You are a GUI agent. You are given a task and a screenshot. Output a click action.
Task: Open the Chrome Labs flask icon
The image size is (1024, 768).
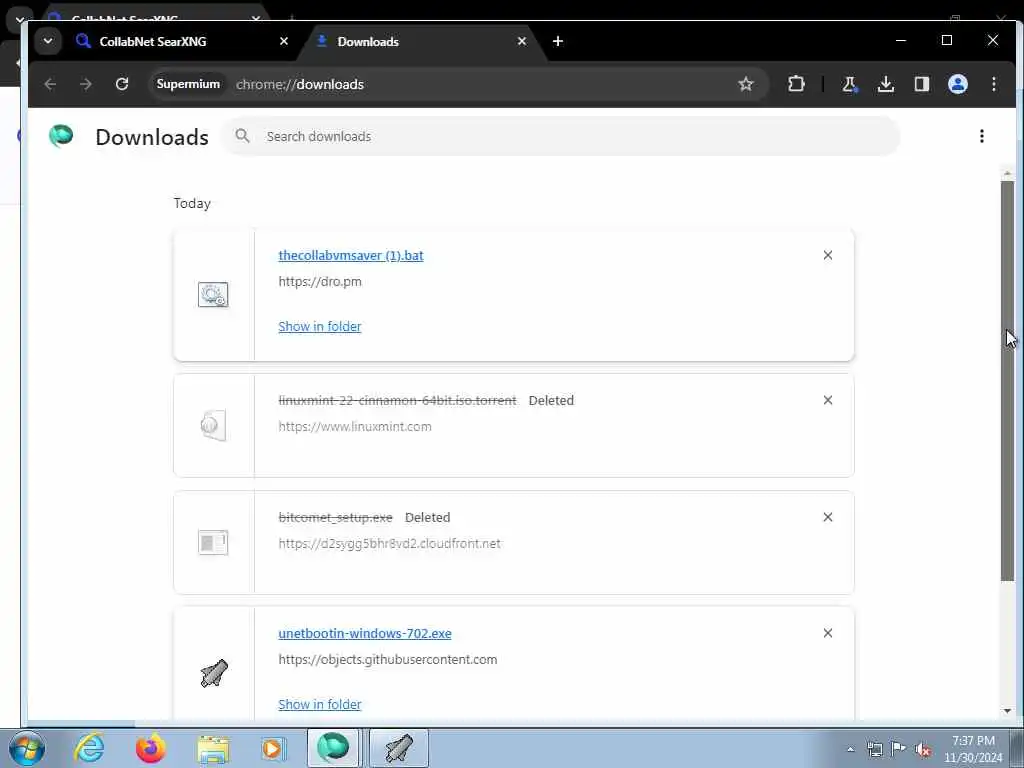click(x=850, y=84)
